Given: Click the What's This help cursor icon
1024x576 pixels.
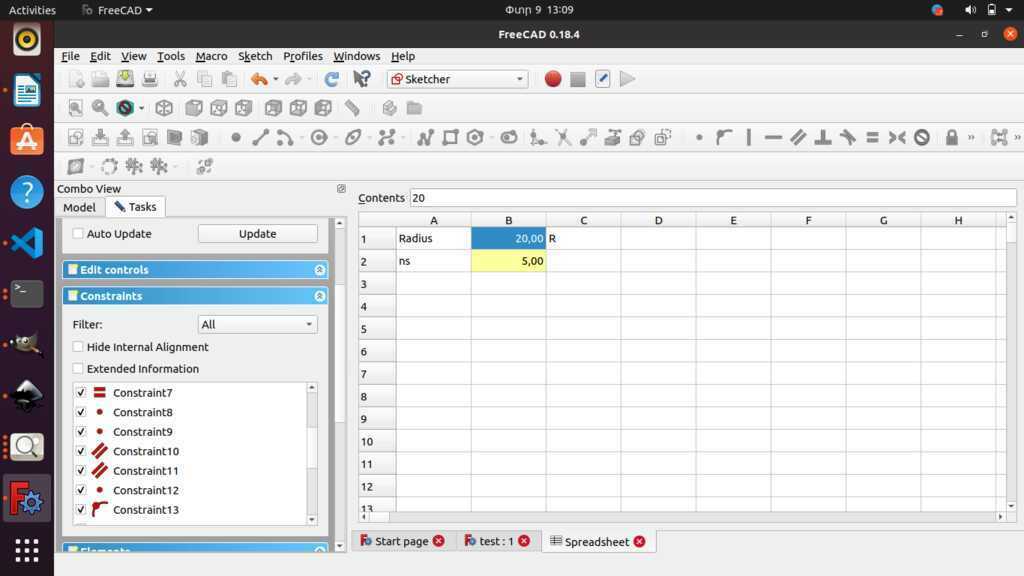Looking at the screenshot, I should pos(361,79).
